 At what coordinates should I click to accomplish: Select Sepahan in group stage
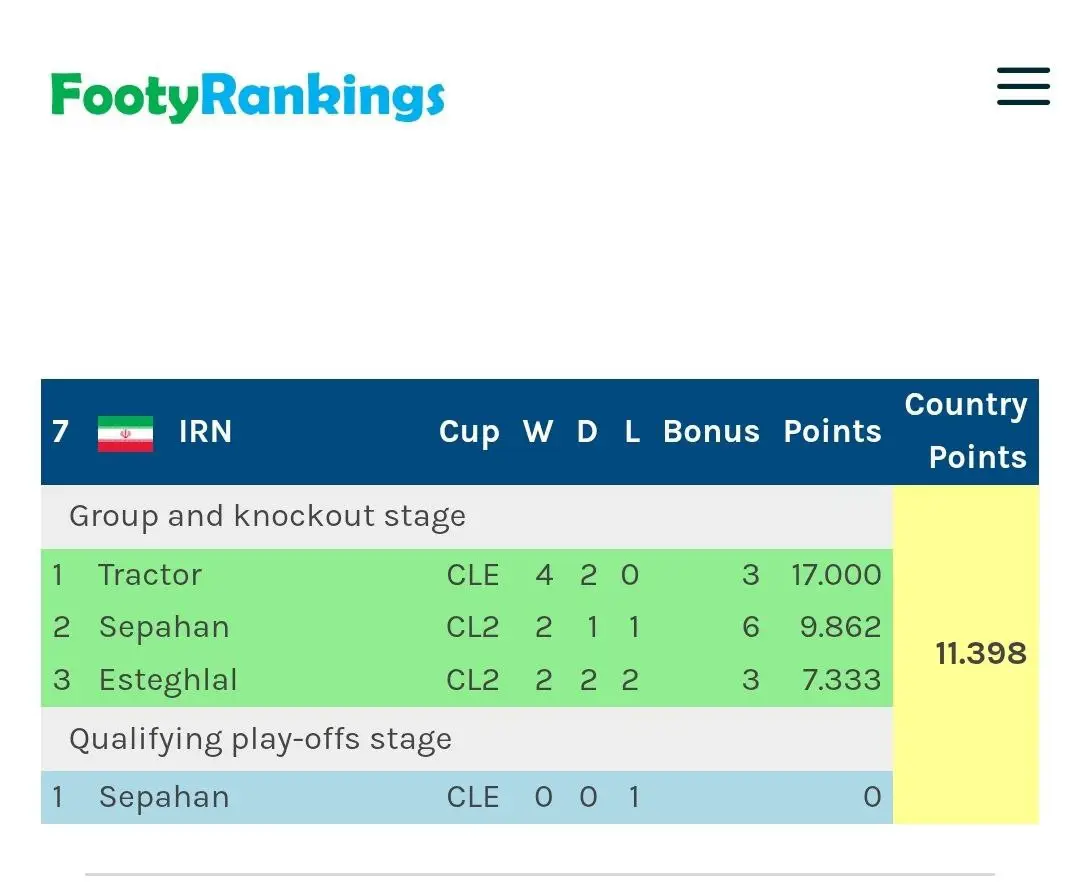(x=164, y=627)
